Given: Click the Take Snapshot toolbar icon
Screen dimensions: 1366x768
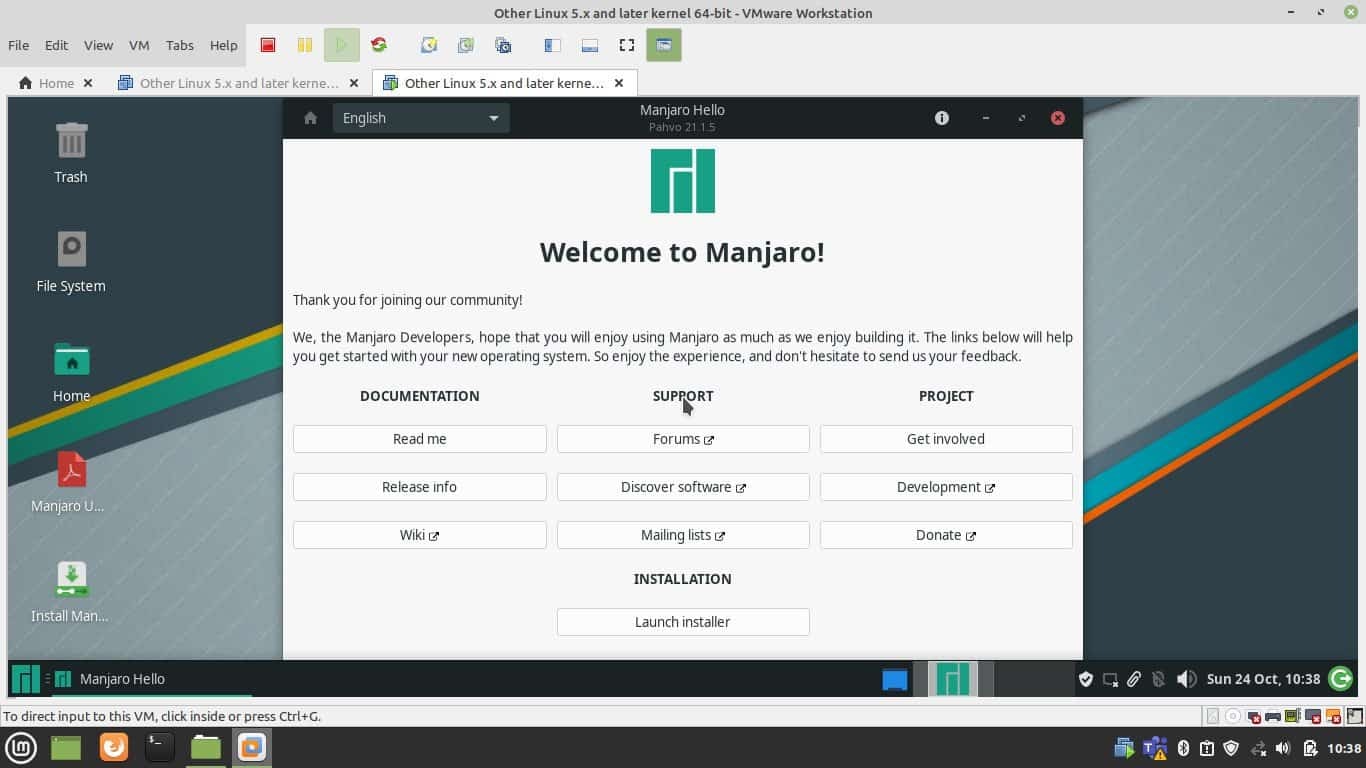Looking at the screenshot, I should [429, 45].
